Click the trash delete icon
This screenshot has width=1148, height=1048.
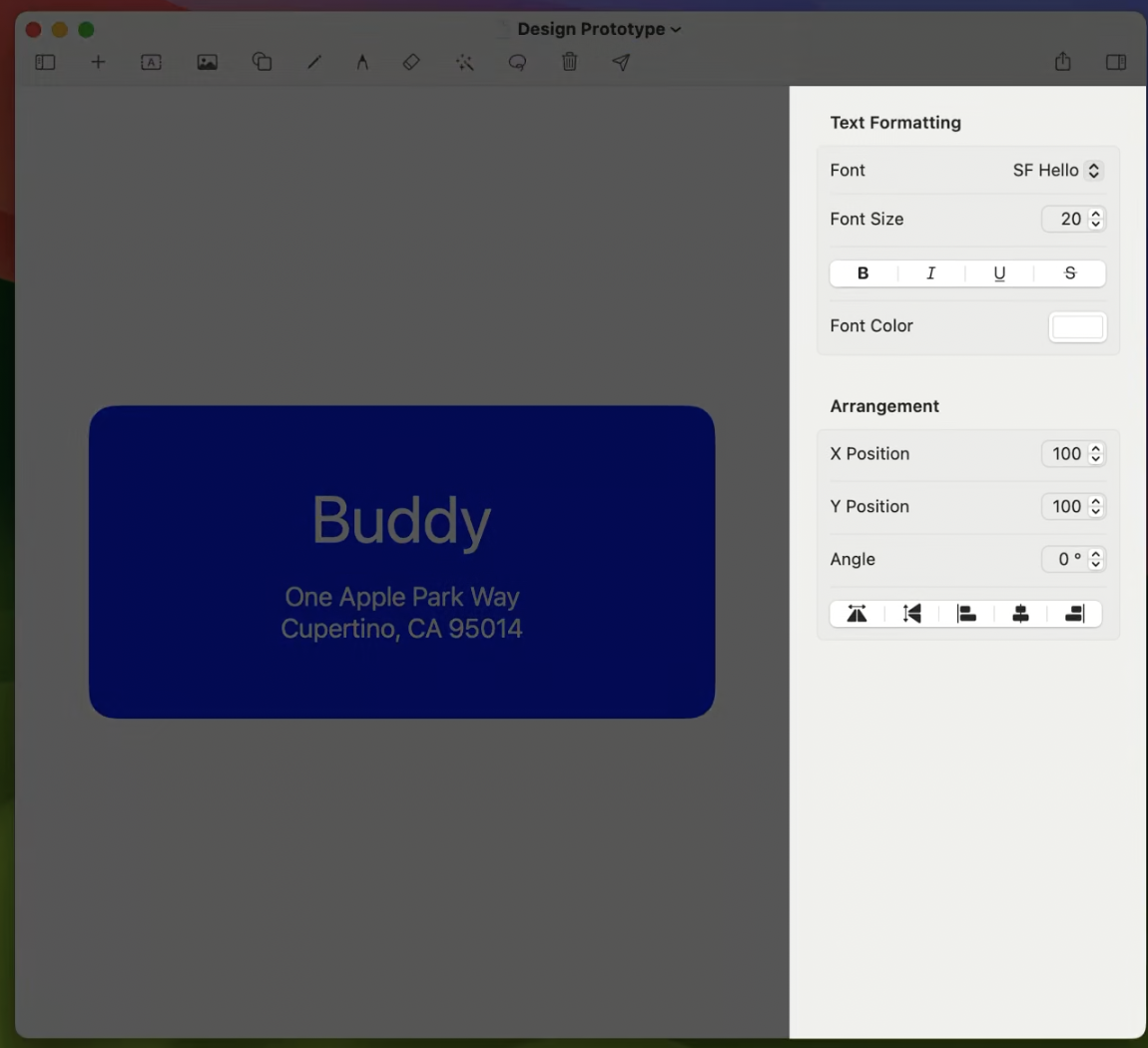coord(570,62)
